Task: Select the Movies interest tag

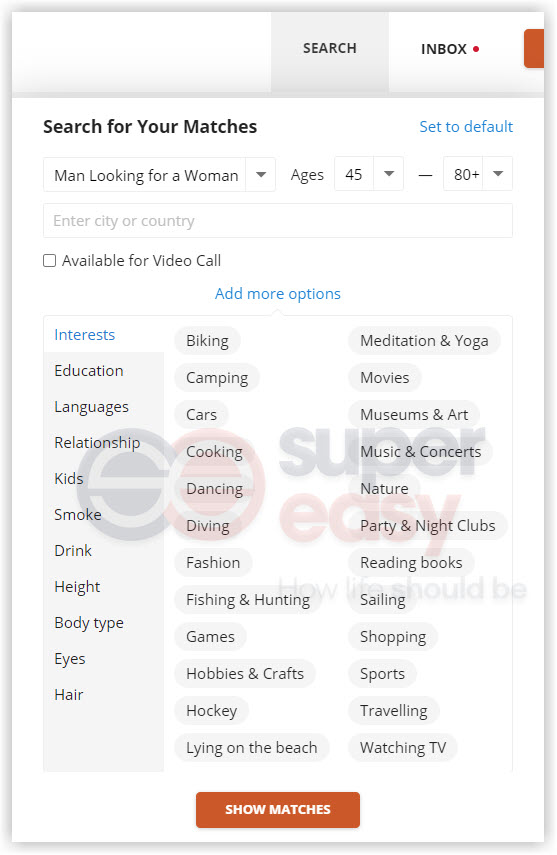Action: click(x=385, y=378)
